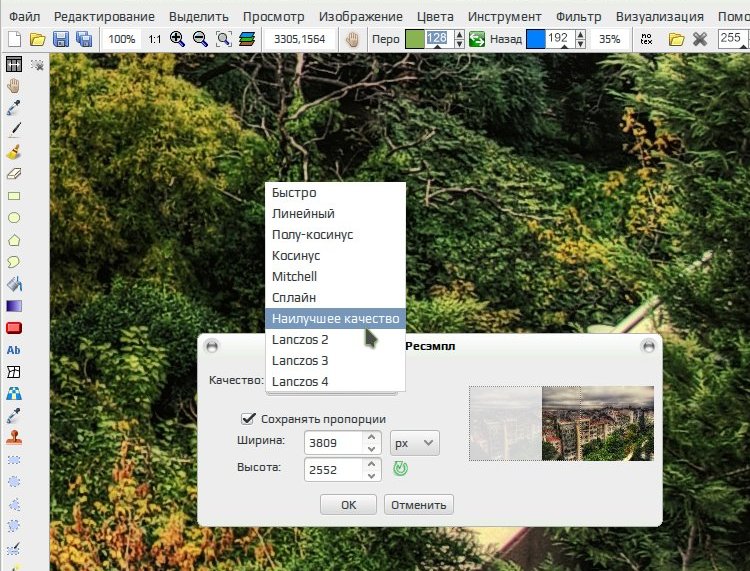Zoom in with the magnifier plus
The height and width of the screenshot is (571, 750).
[177, 39]
